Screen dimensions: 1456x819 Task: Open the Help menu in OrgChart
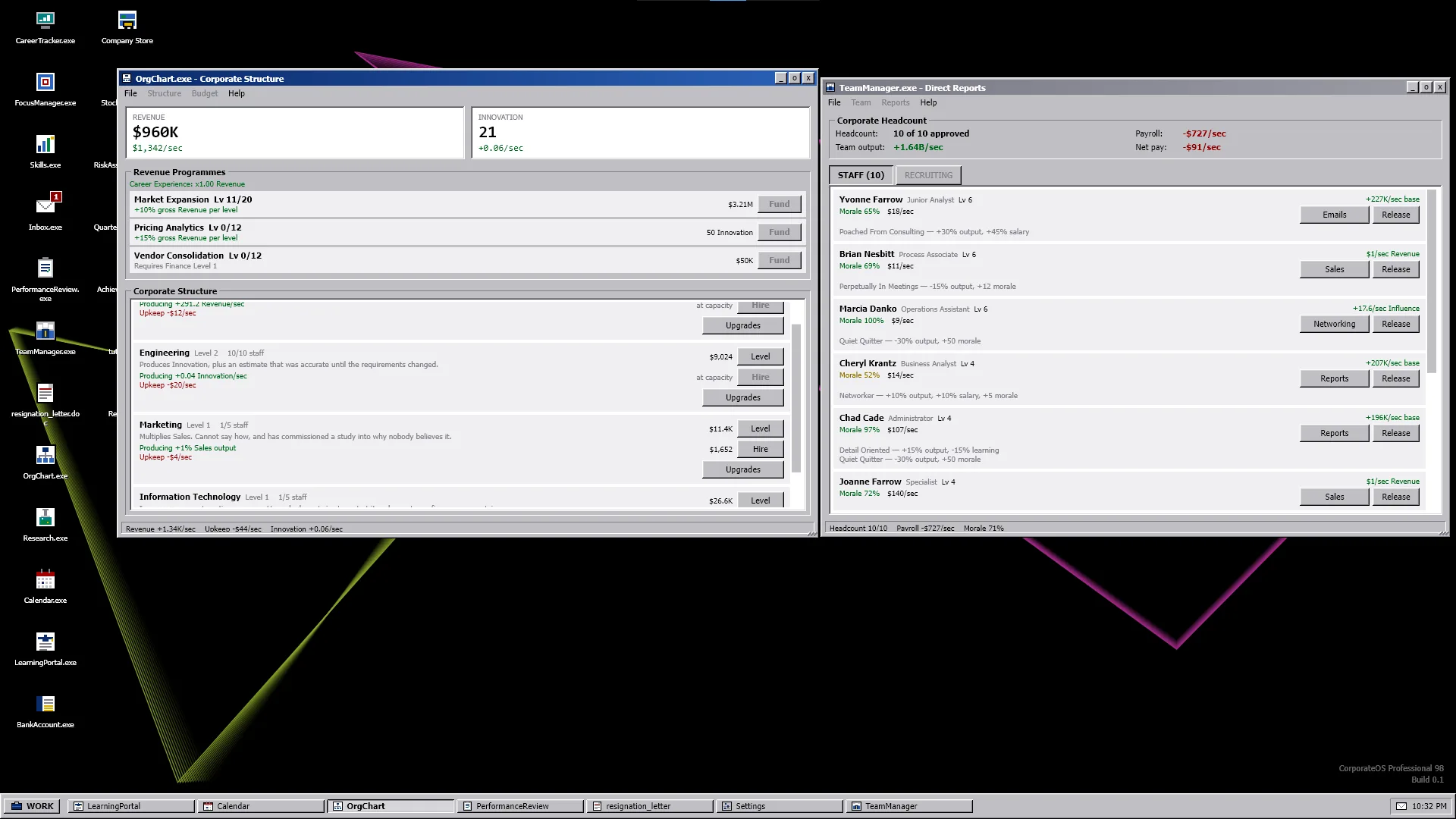(x=237, y=93)
